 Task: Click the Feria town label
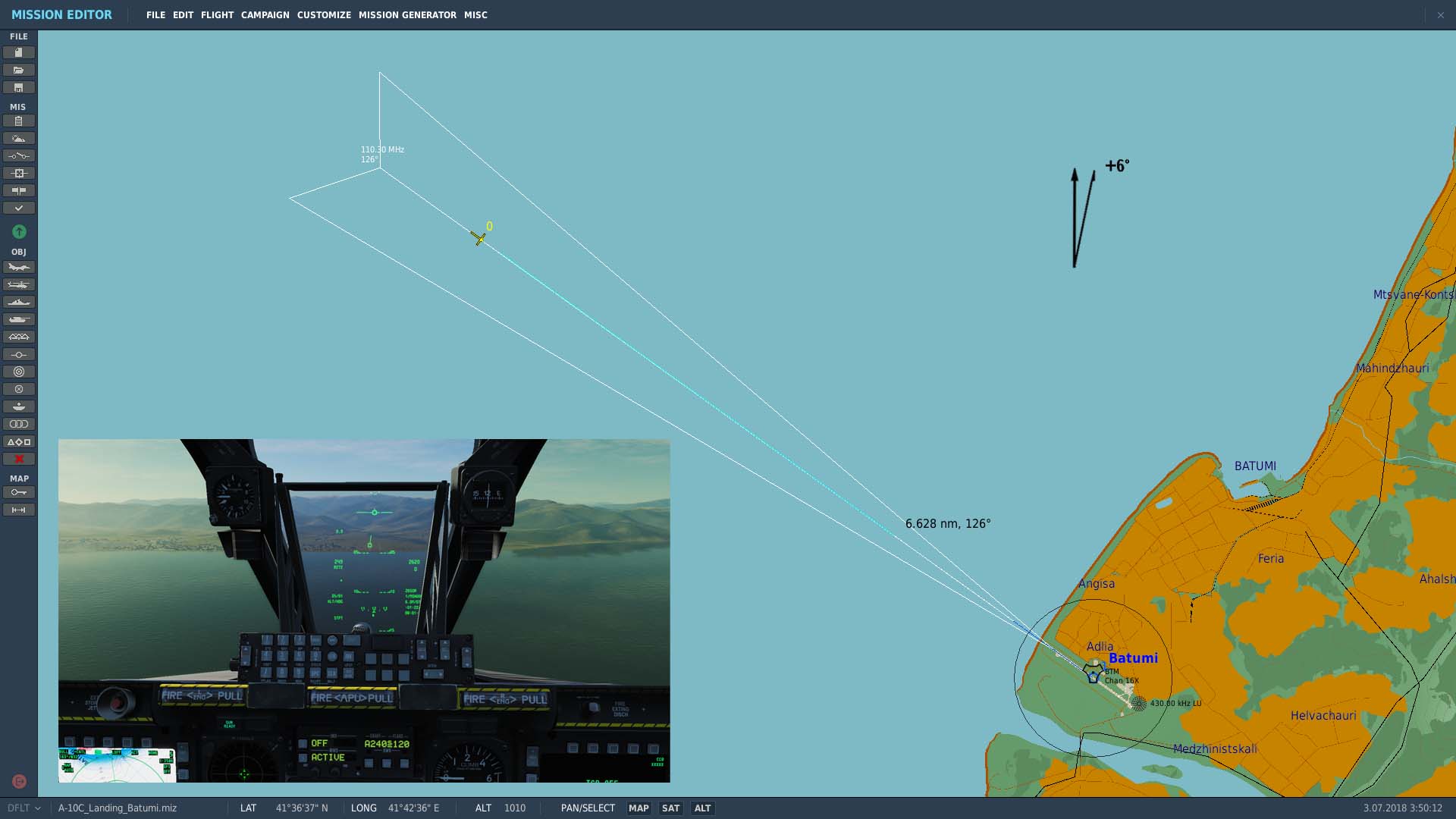(x=1271, y=558)
